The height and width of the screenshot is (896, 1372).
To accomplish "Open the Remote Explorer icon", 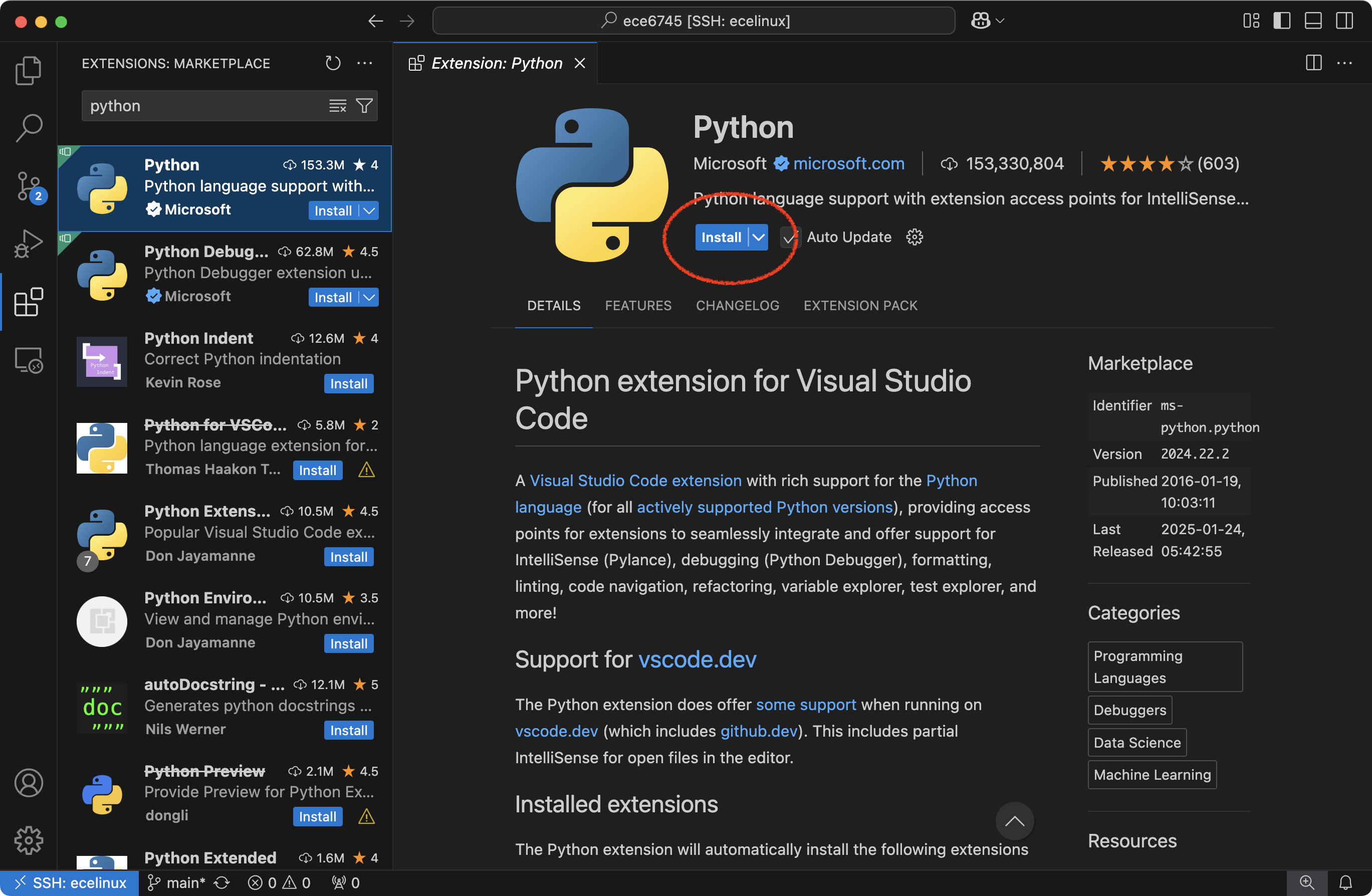I will pyautogui.click(x=28, y=360).
